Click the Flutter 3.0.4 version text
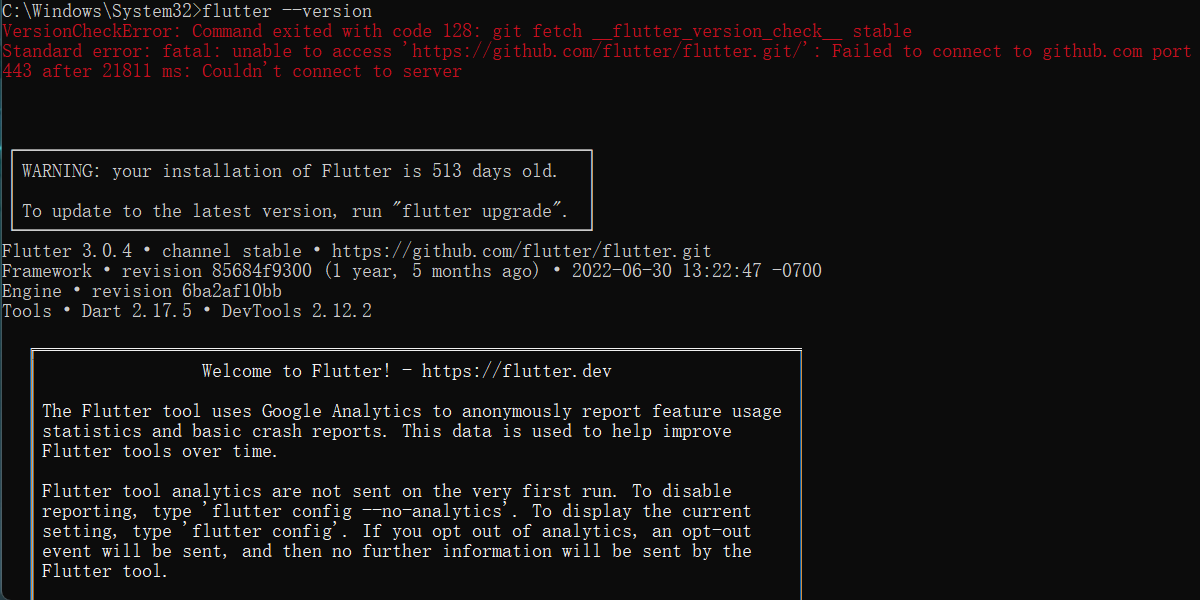This screenshot has width=1200, height=600. pyautogui.click(x=67, y=252)
